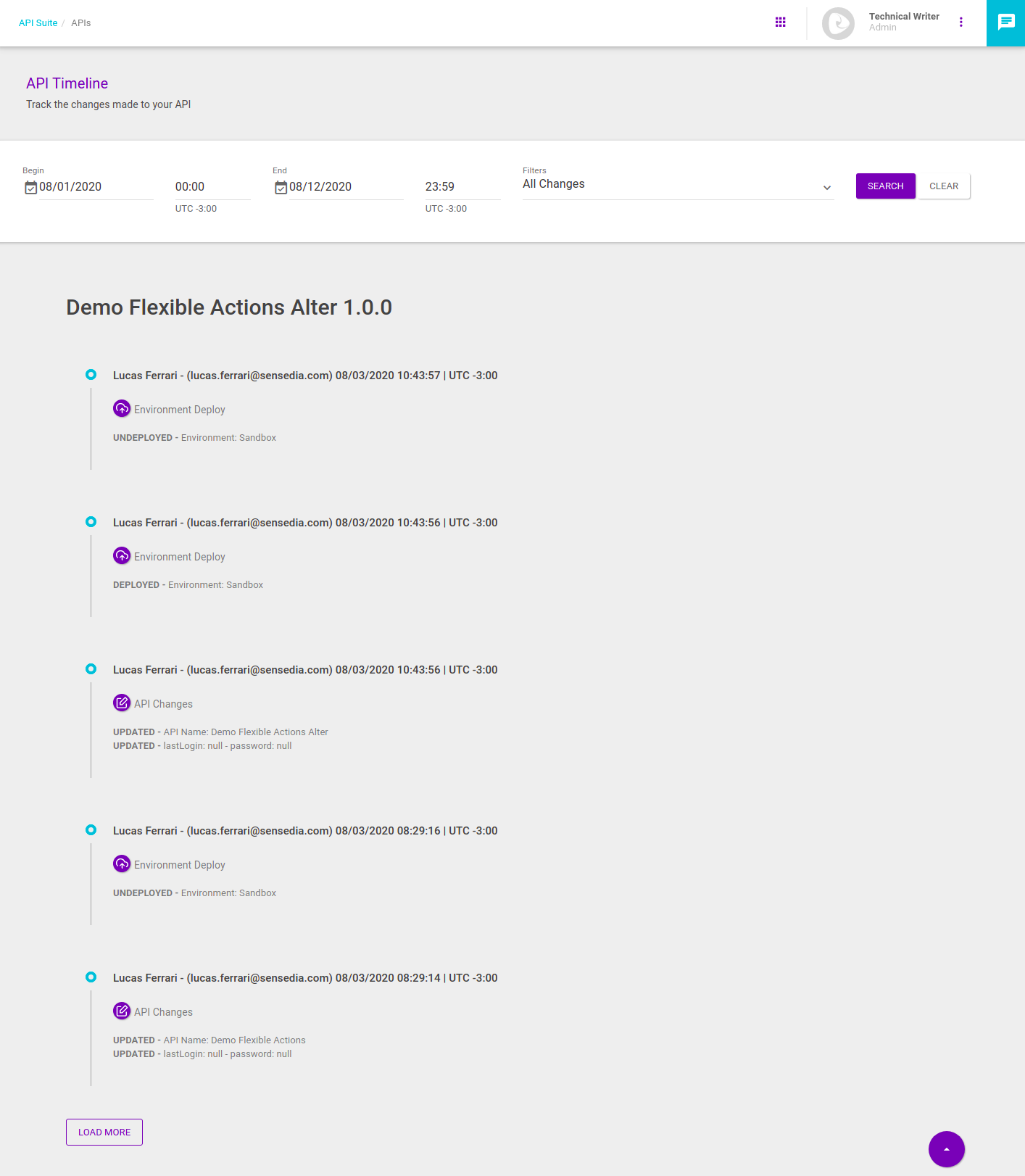Click the End date calendar icon
The height and width of the screenshot is (1176, 1025).
(x=281, y=188)
